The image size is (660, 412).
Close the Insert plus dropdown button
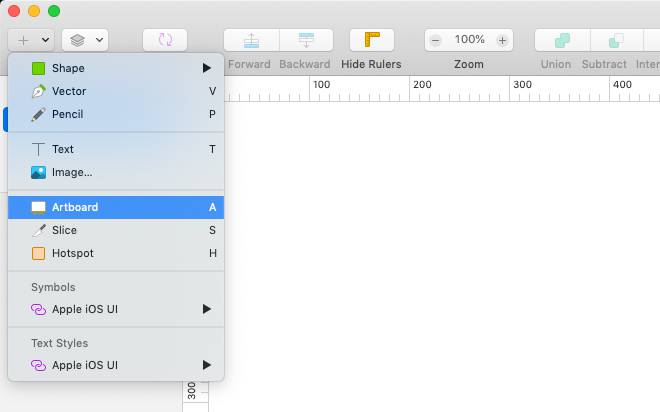(31, 40)
